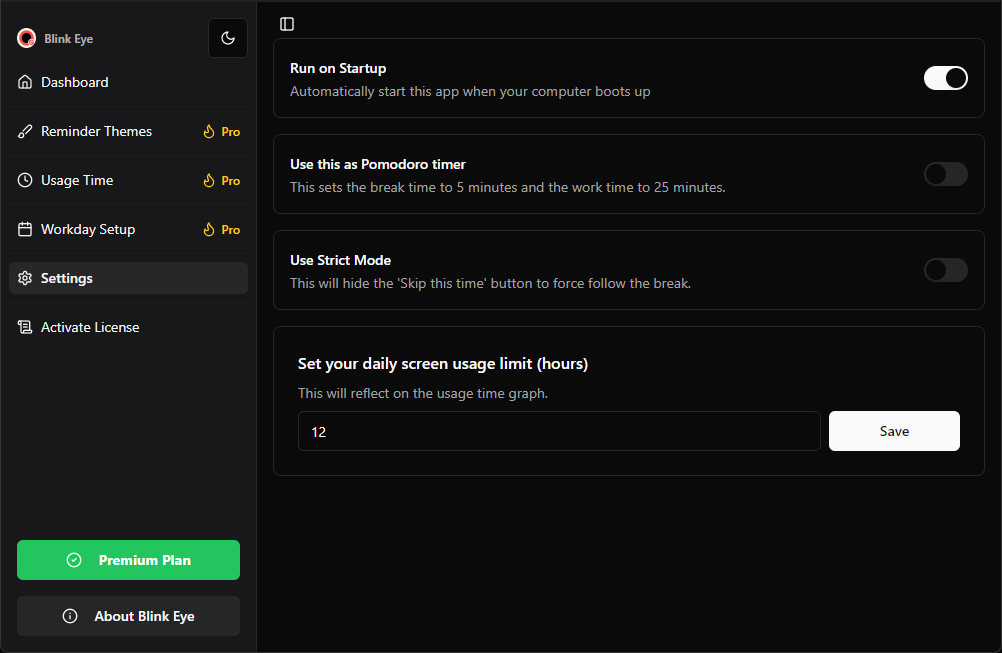Image resolution: width=1002 pixels, height=653 pixels.
Task: Click the flame Pro badge beside Usage Time
Action: pyautogui.click(x=221, y=181)
